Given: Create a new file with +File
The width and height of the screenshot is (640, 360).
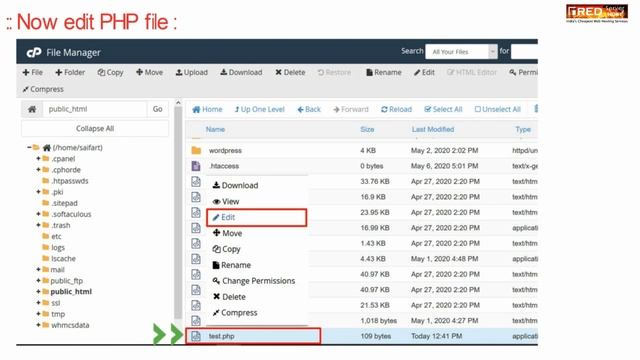Looking at the screenshot, I should 33,72.
